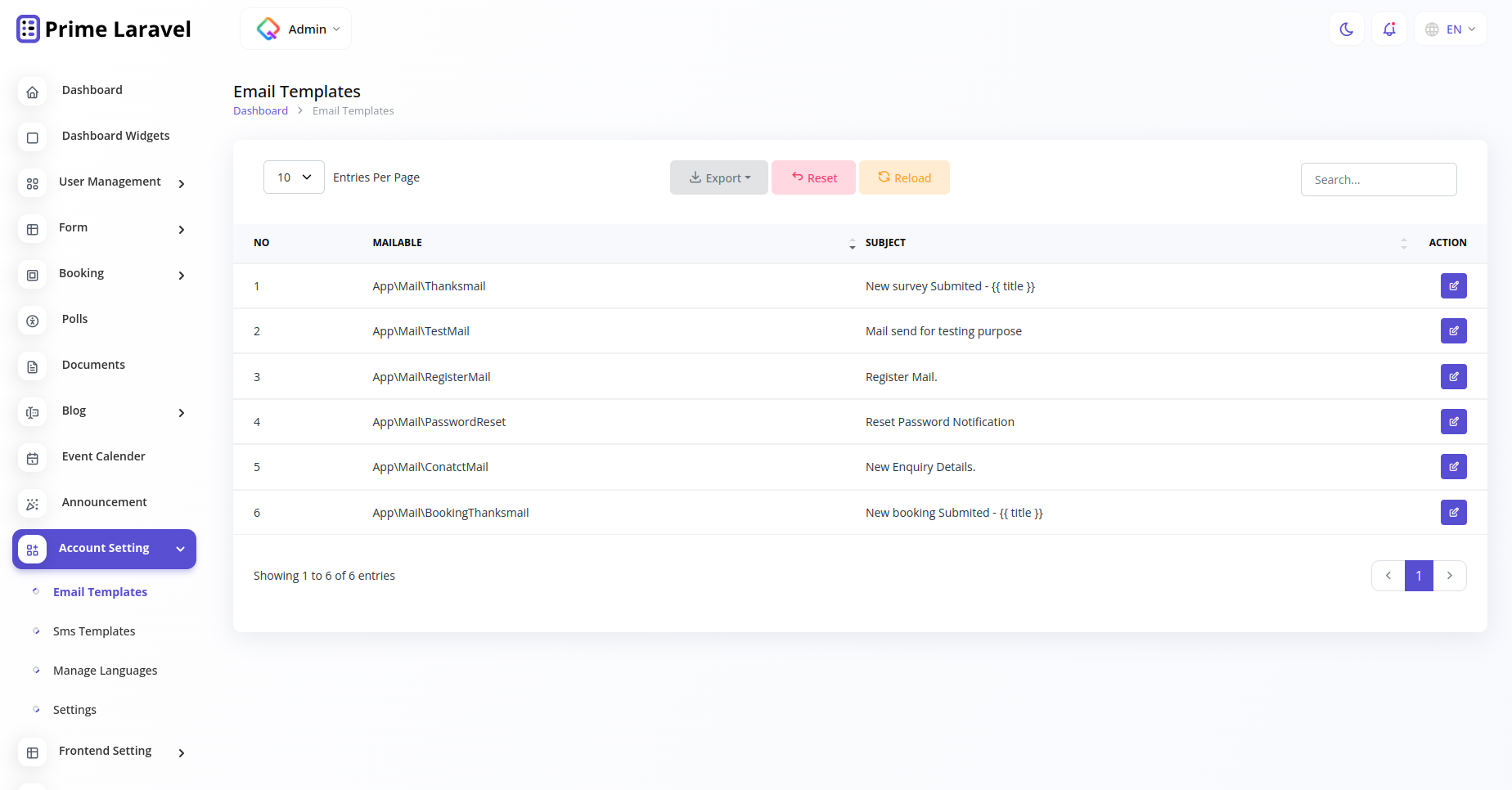Click the edit icon for BookingThanksmail row

1453,512
